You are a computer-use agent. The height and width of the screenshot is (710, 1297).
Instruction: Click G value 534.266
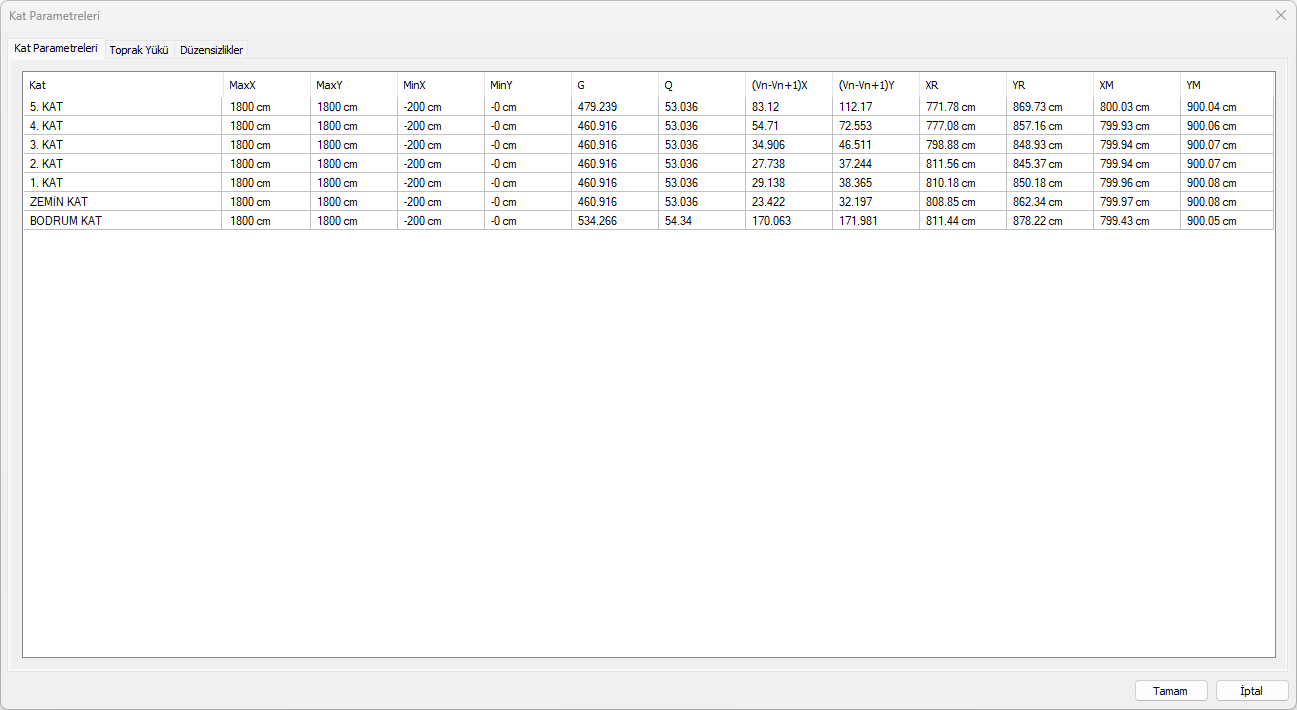(x=614, y=221)
